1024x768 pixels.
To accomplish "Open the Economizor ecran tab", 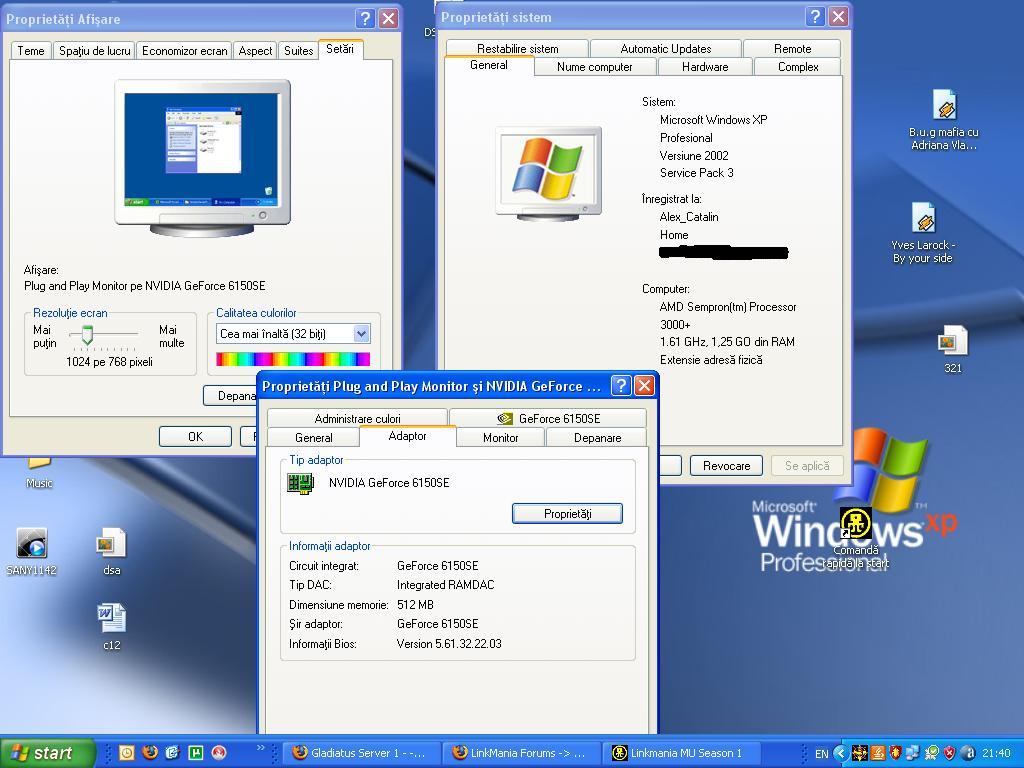I will pyautogui.click(x=185, y=51).
